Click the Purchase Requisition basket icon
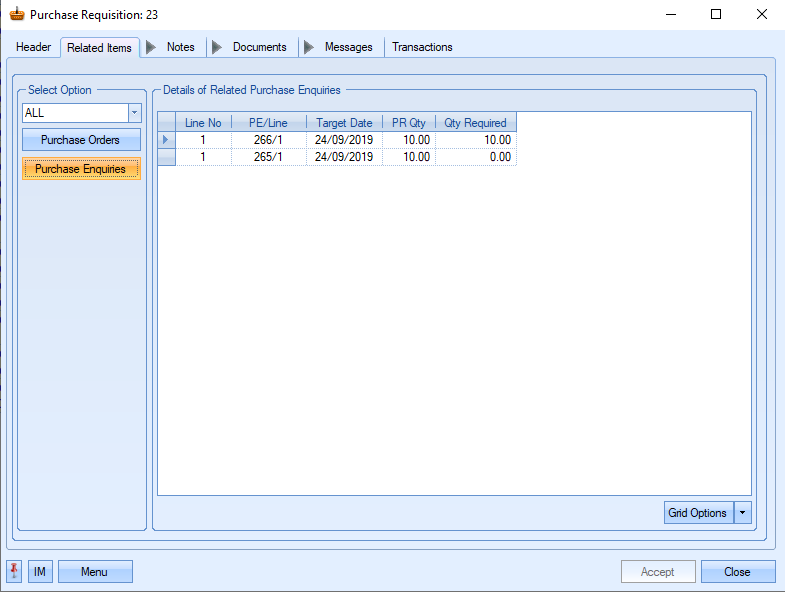 click(16, 15)
